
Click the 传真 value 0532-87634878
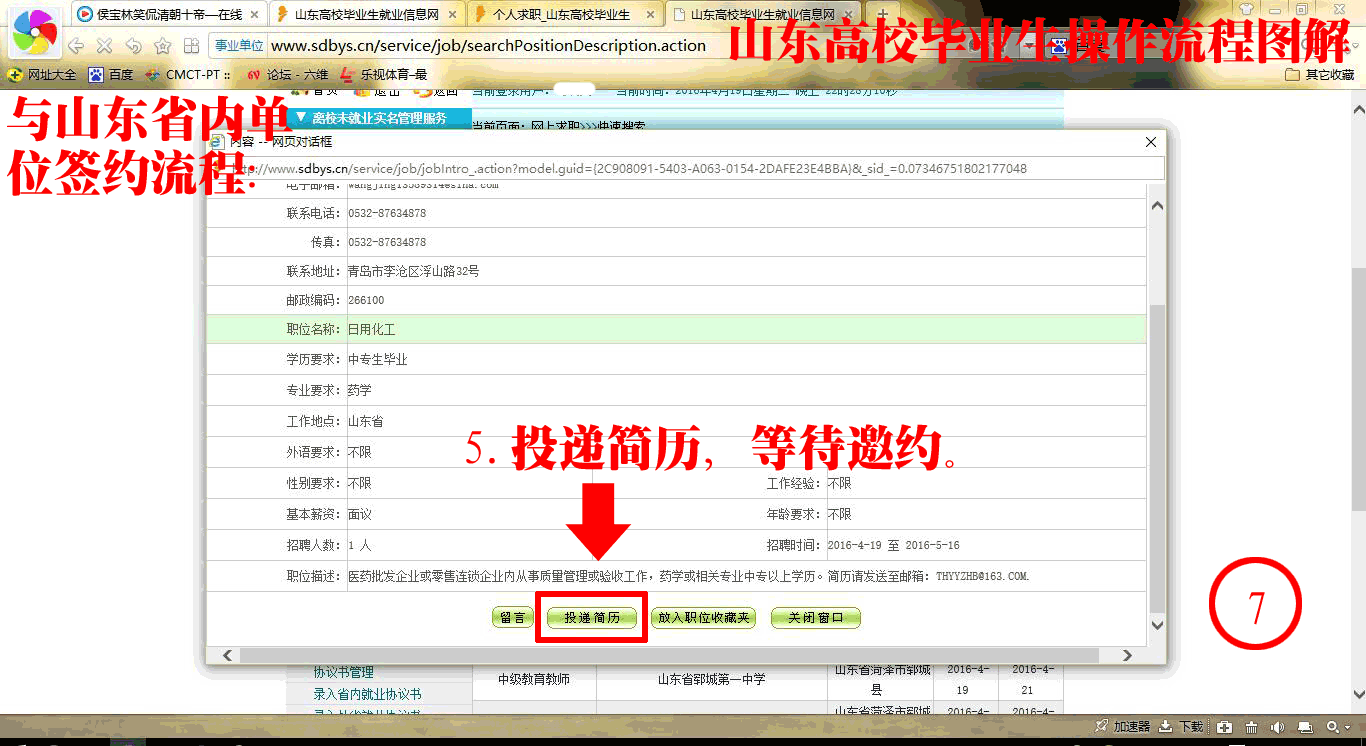coord(387,242)
